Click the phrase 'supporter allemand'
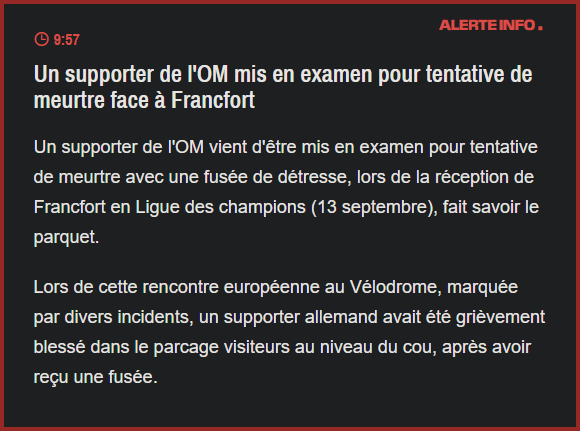This screenshot has width=580, height=431. [300, 317]
